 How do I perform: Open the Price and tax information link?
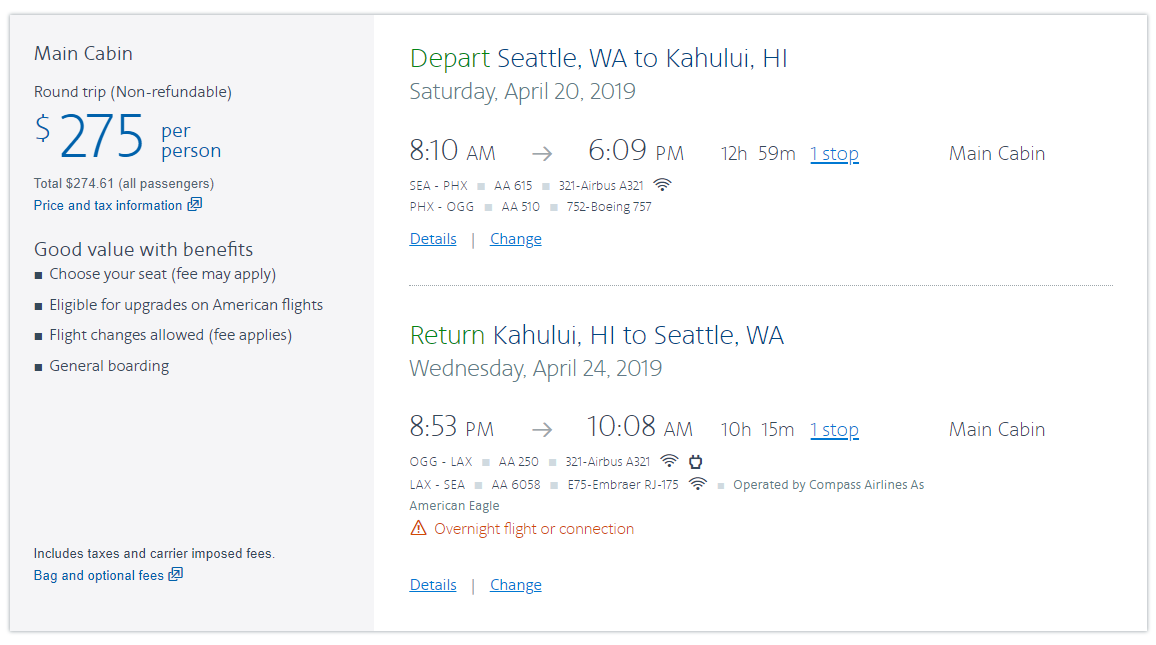(x=108, y=205)
